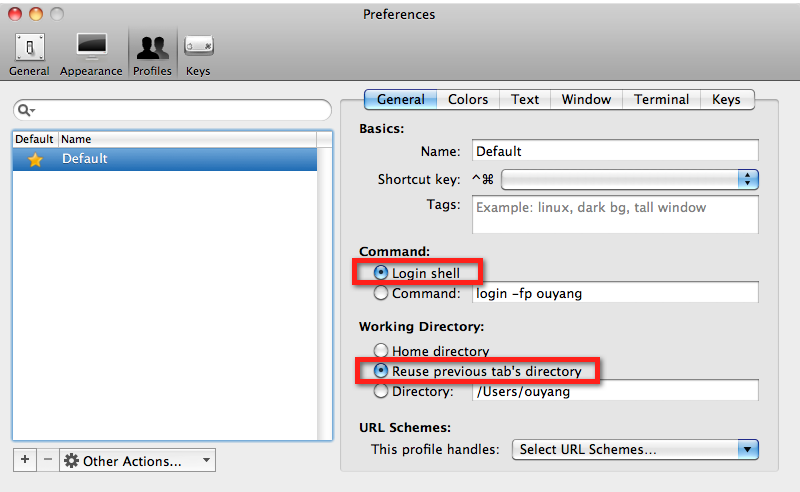The image size is (800, 492).
Task: Open the Keys preferences toolbar icon
Action: click(x=198, y=53)
